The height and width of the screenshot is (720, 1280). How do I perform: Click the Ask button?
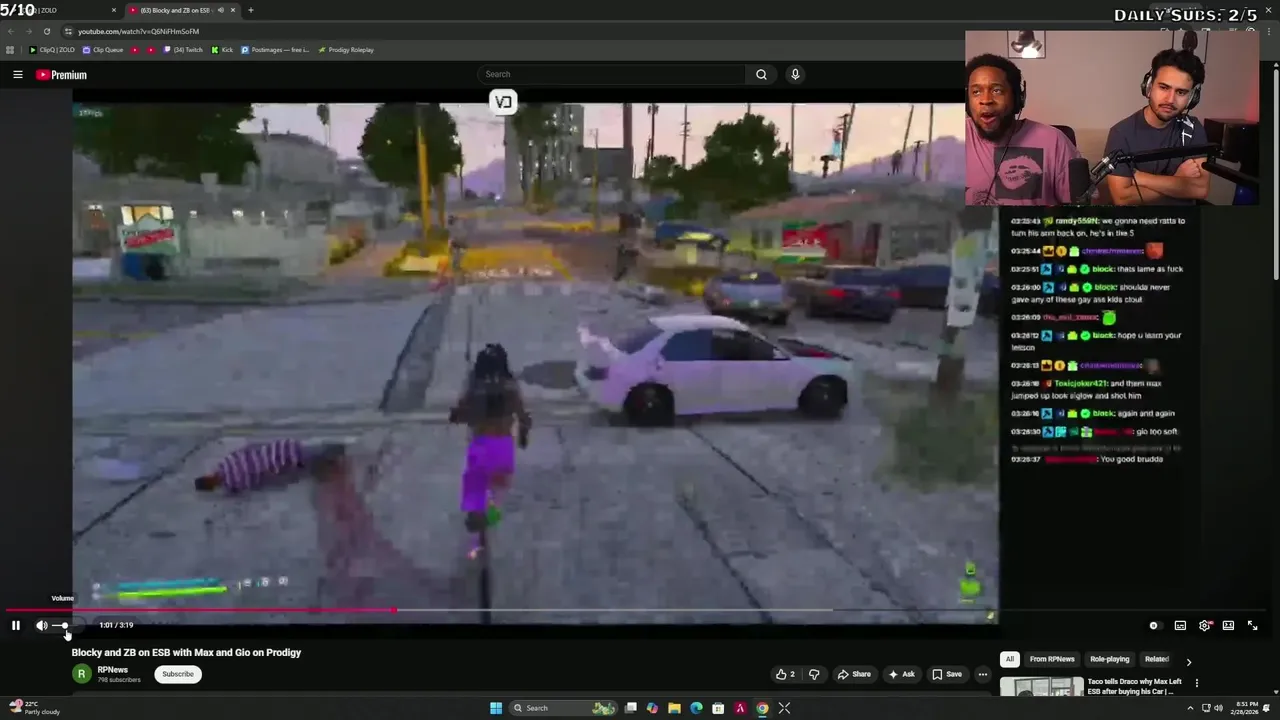click(901, 674)
